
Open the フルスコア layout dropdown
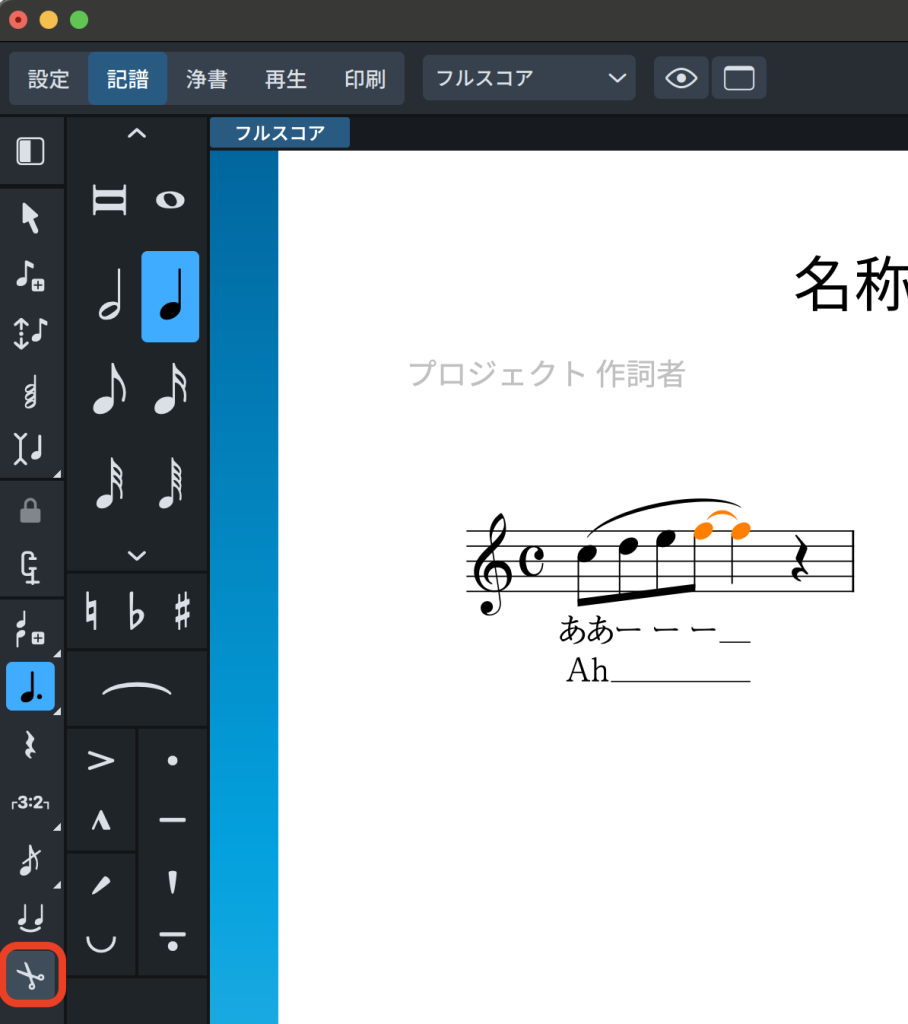[529, 78]
